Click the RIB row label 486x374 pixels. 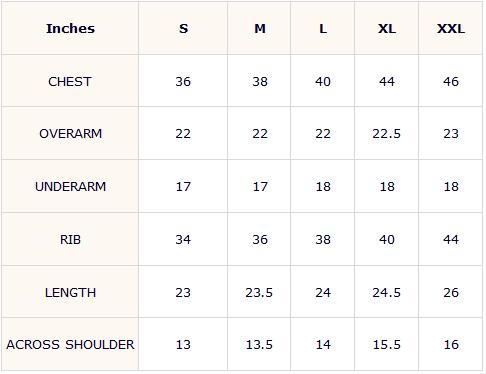[70, 239]
